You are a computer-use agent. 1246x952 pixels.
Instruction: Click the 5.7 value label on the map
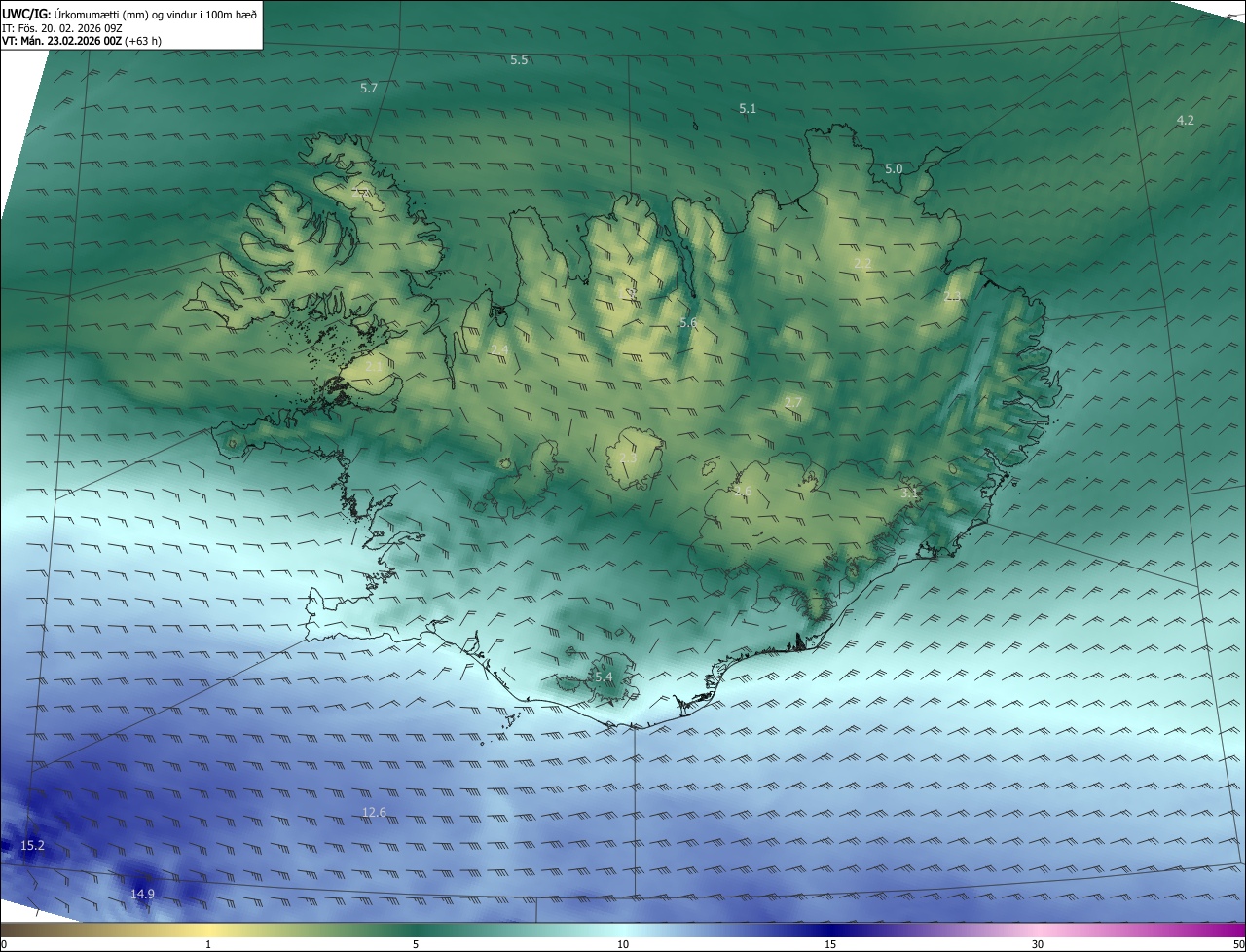coord(369,88)
